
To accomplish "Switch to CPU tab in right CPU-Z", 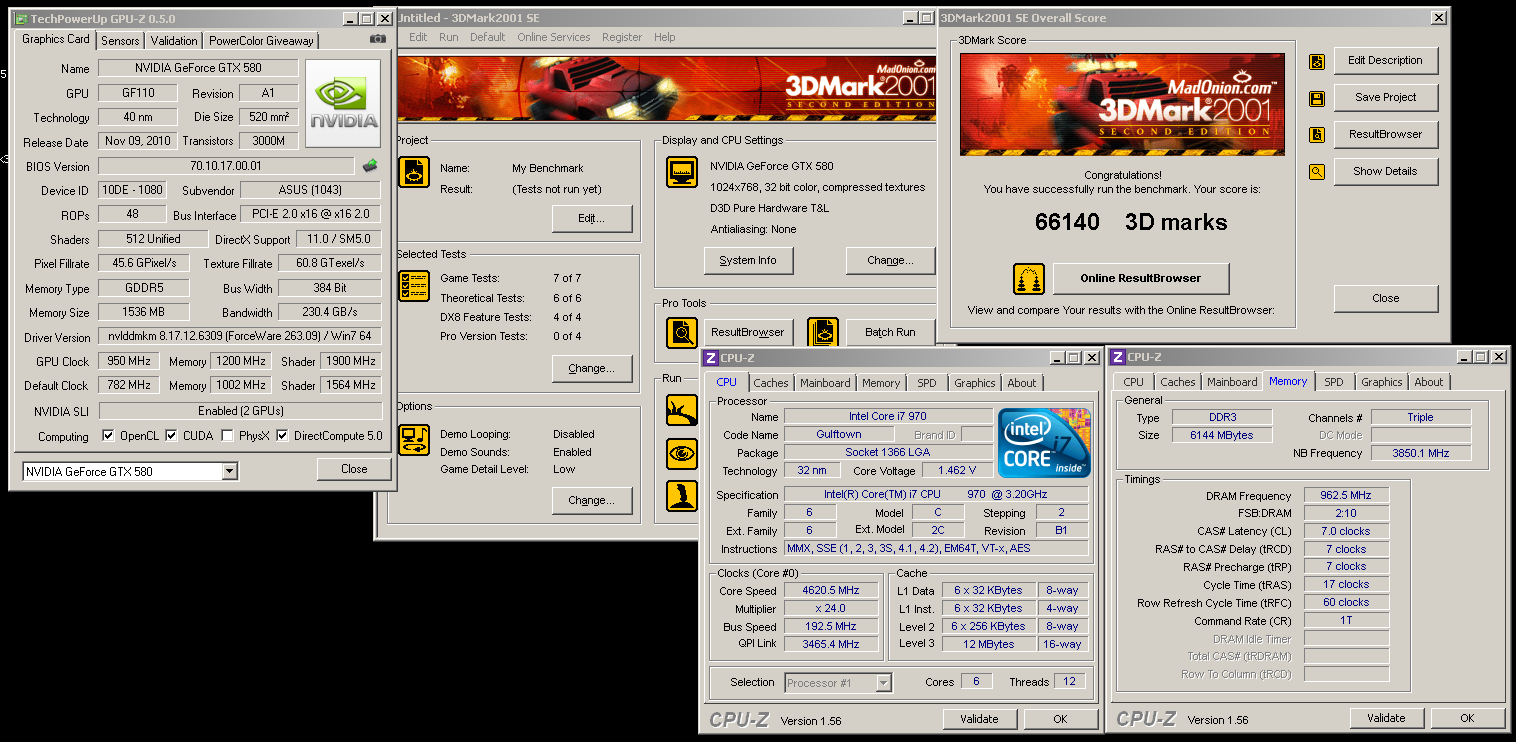I will point(1134,382).
